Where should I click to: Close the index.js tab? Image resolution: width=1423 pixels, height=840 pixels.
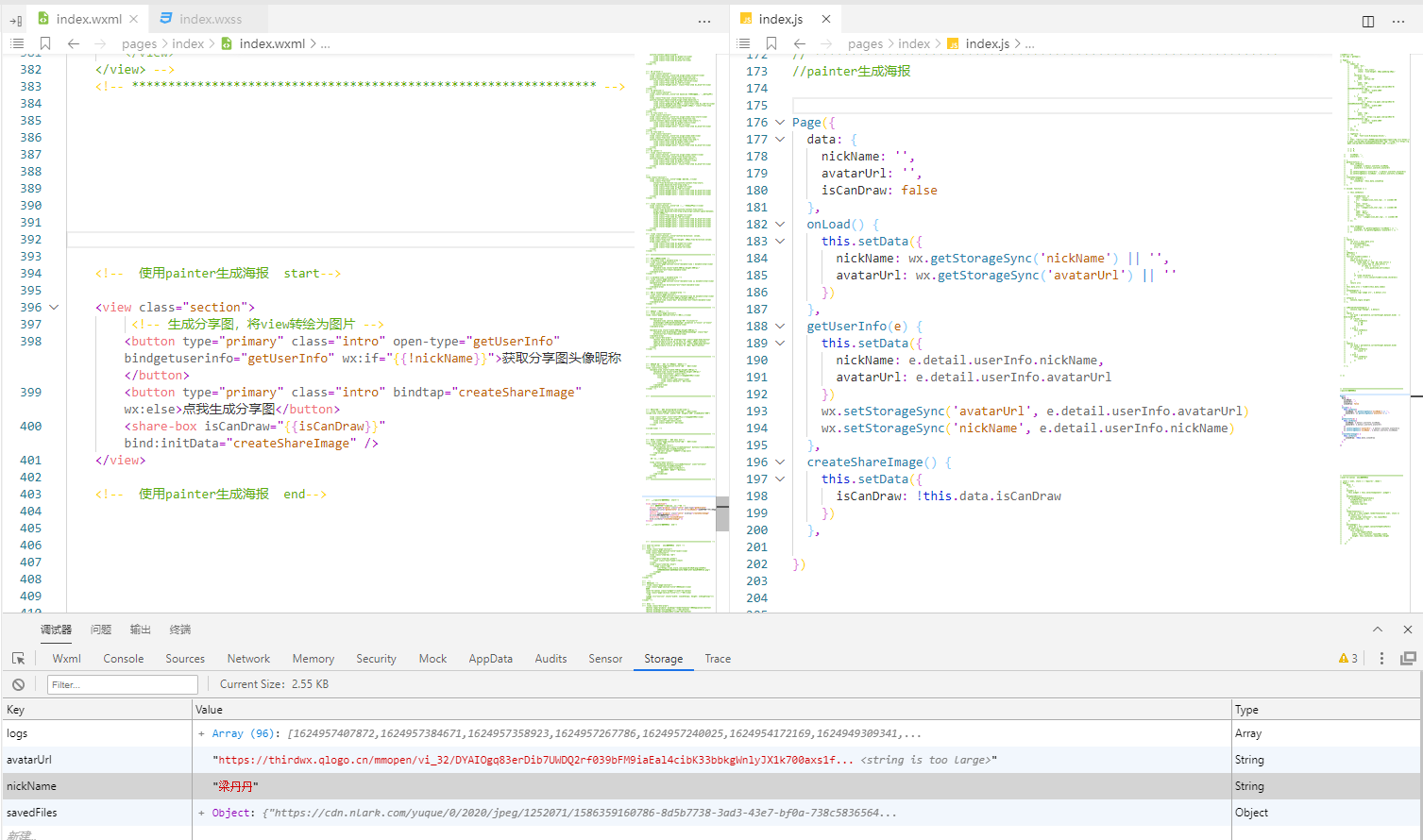826,19
